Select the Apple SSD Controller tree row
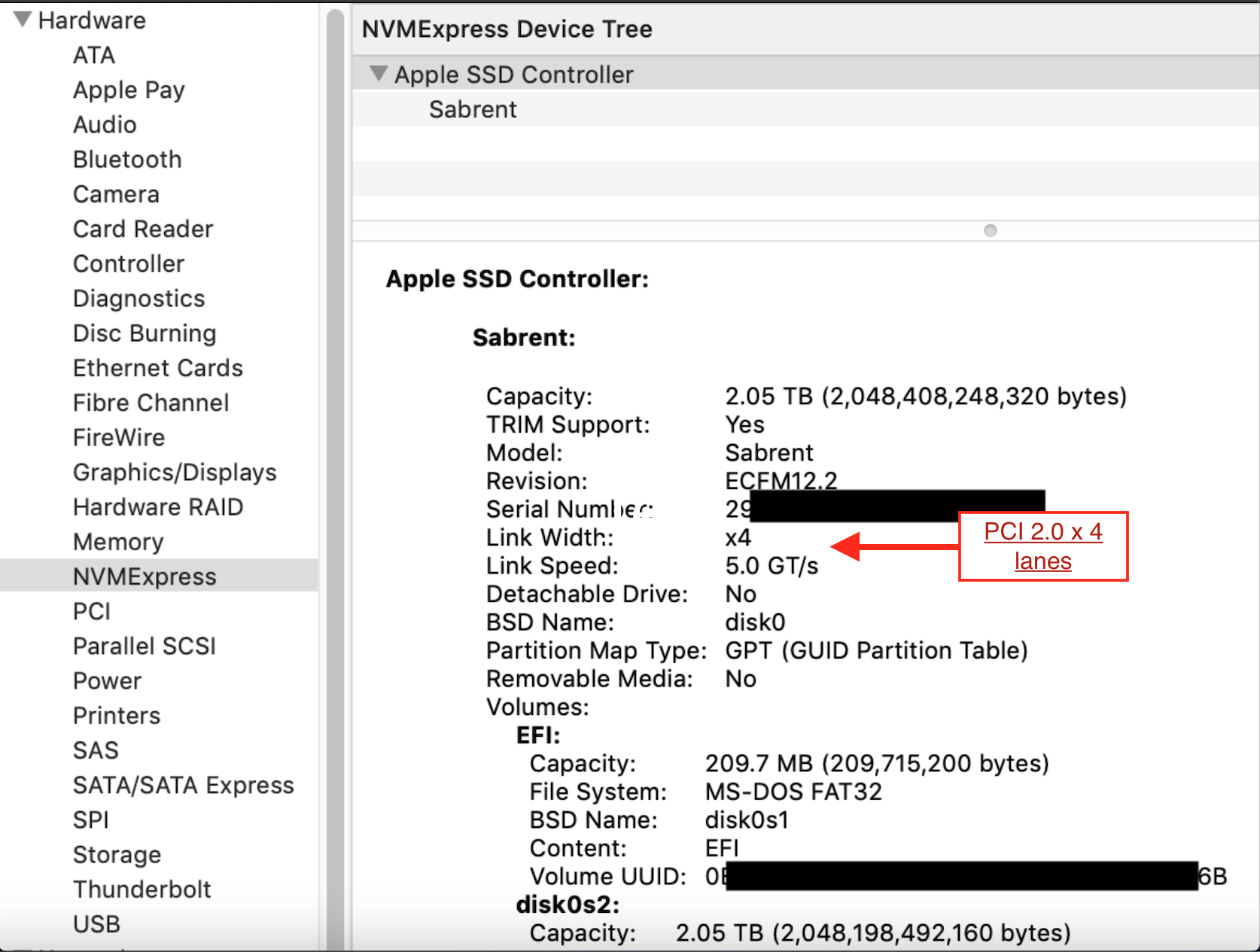The image size is (1260, 952). point(806,74)
